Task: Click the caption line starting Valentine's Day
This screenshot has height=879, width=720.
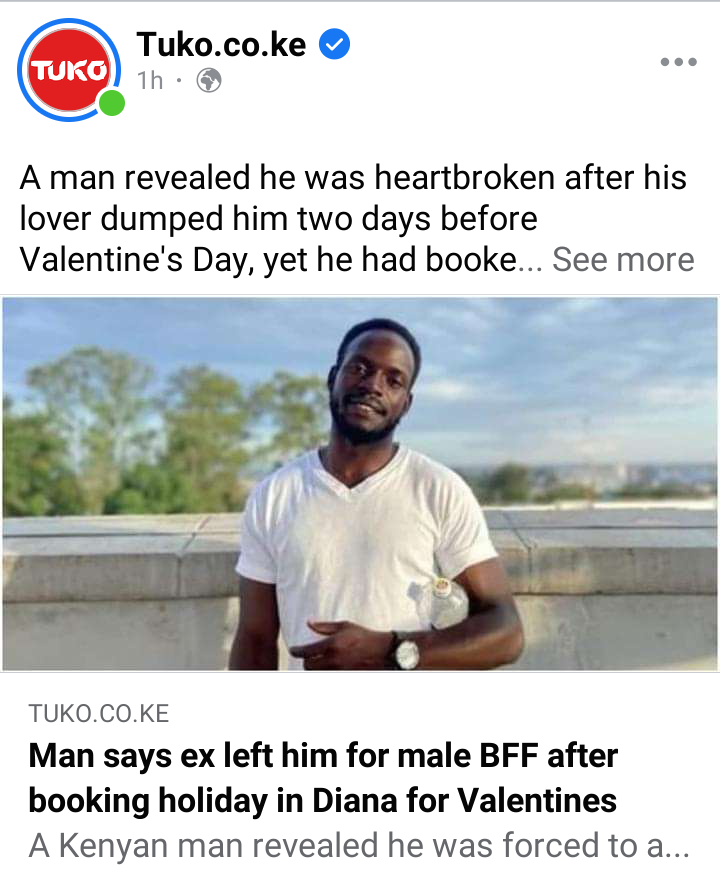Action: tap(268, 260)
